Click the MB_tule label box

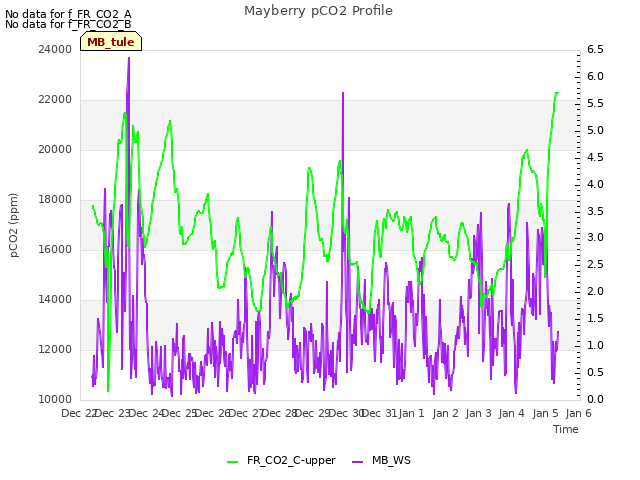(111, 42)
